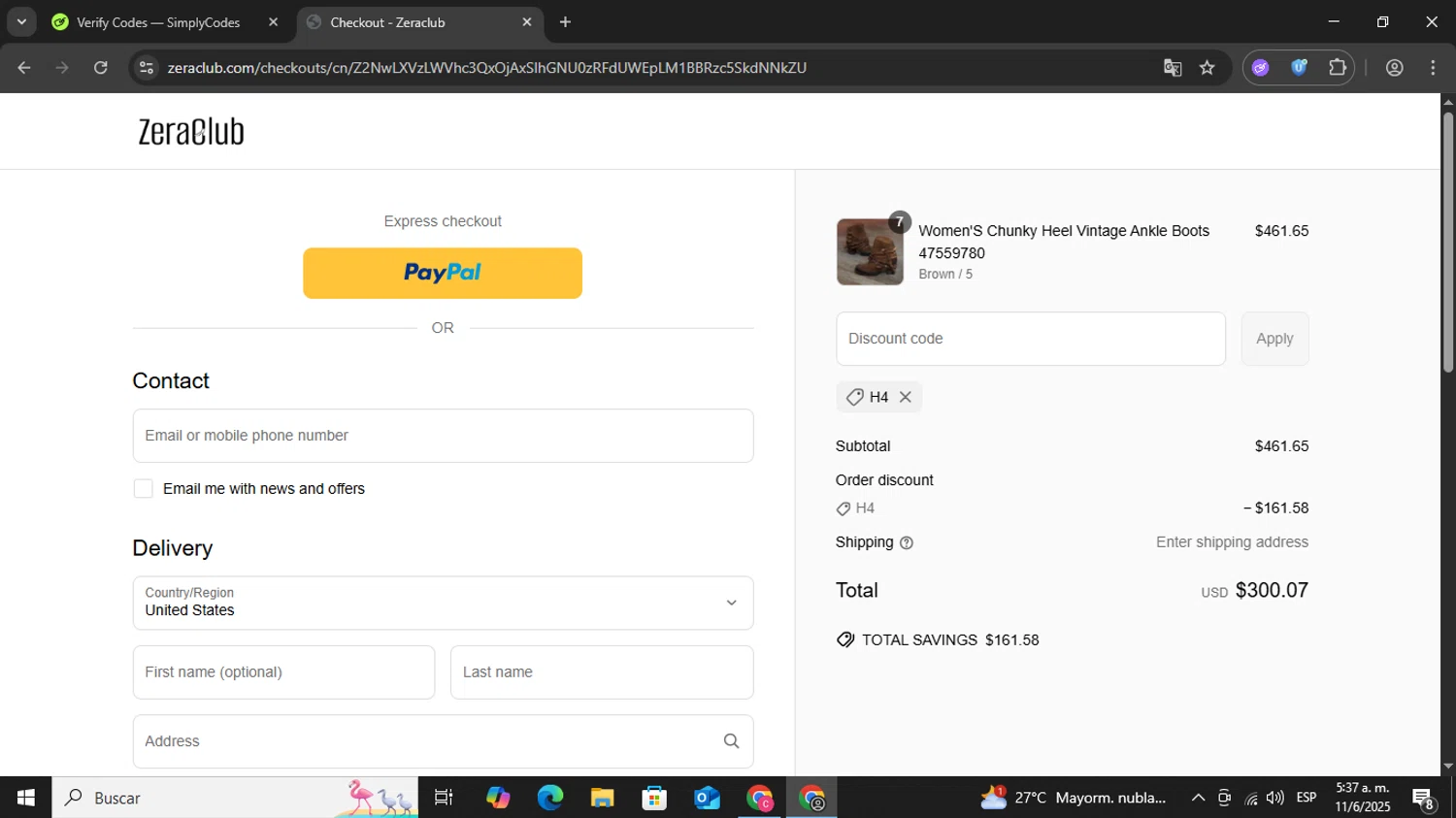Click the Discount code input field
This screenshot has width=1456, height=818.
point(1031,339)
